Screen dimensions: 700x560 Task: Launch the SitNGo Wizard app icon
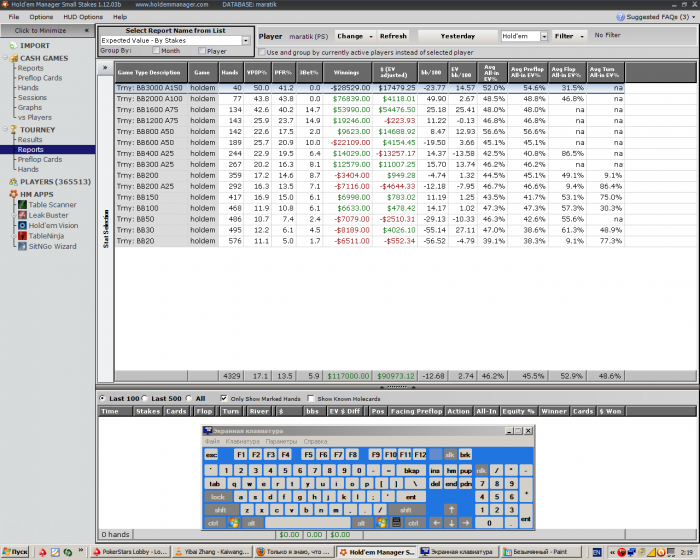(22, 246)
